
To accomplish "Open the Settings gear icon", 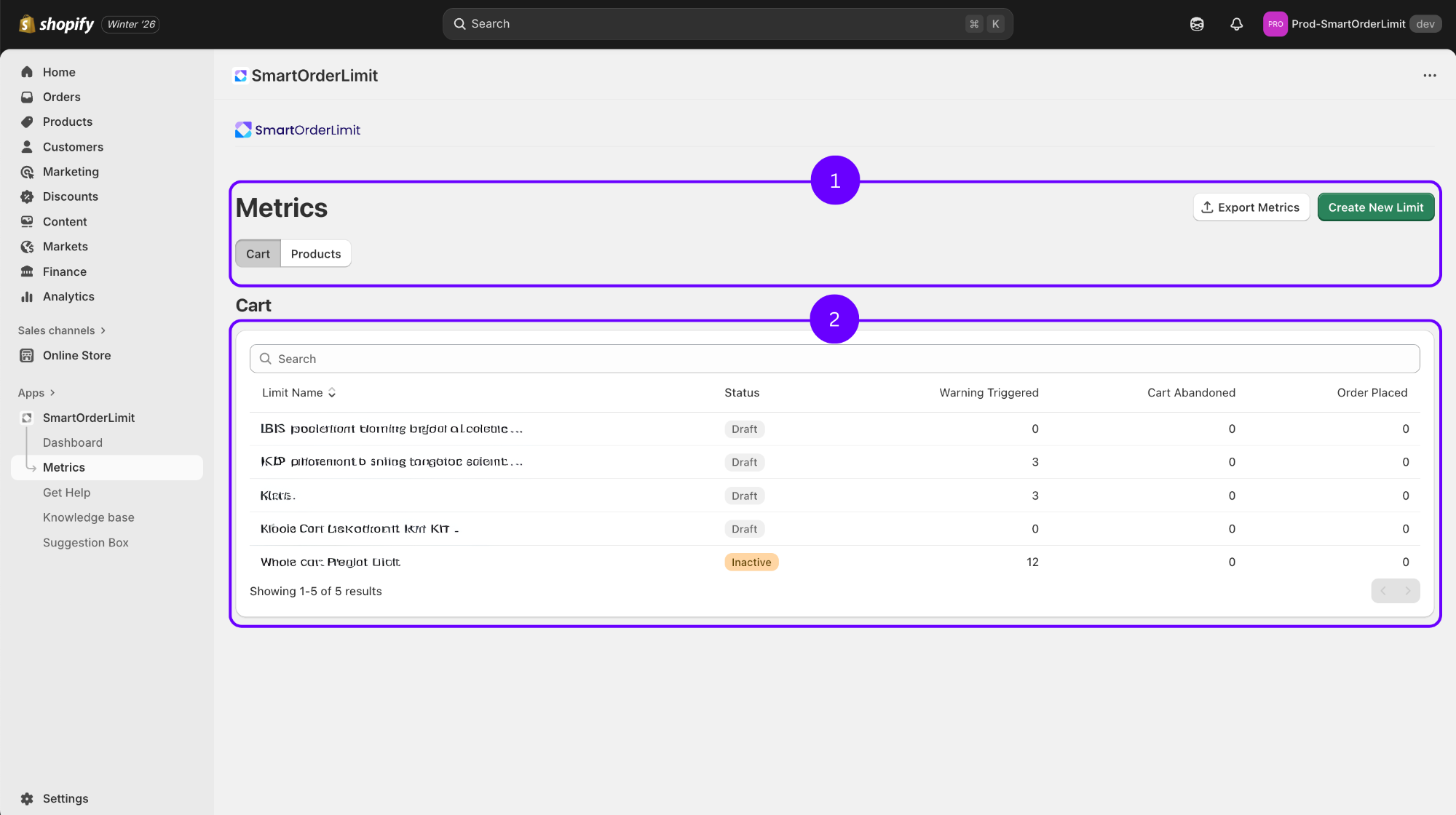I will [x=27, y=798].
